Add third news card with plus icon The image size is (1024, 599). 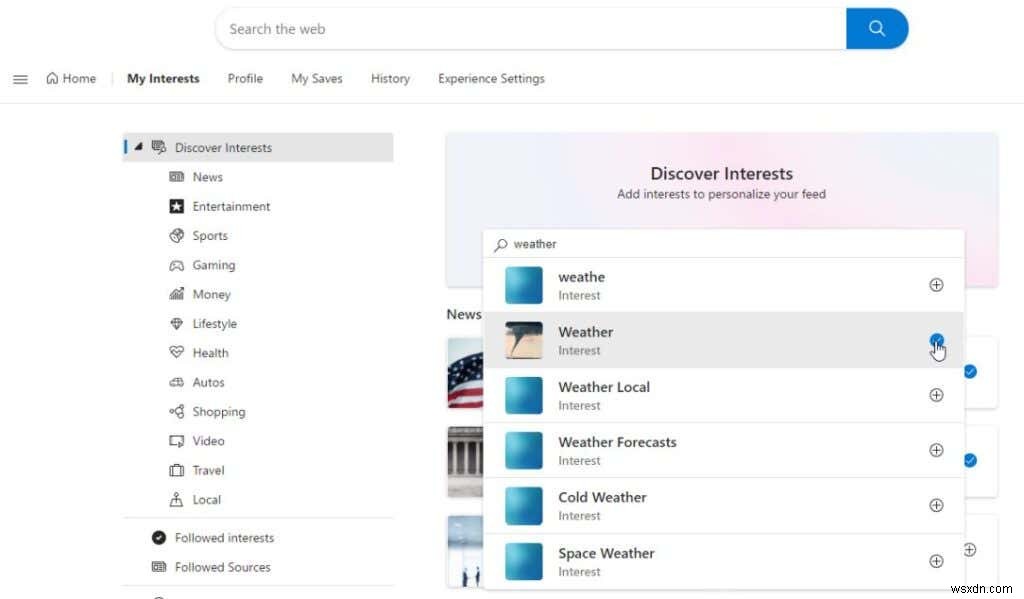coord(970,549)
